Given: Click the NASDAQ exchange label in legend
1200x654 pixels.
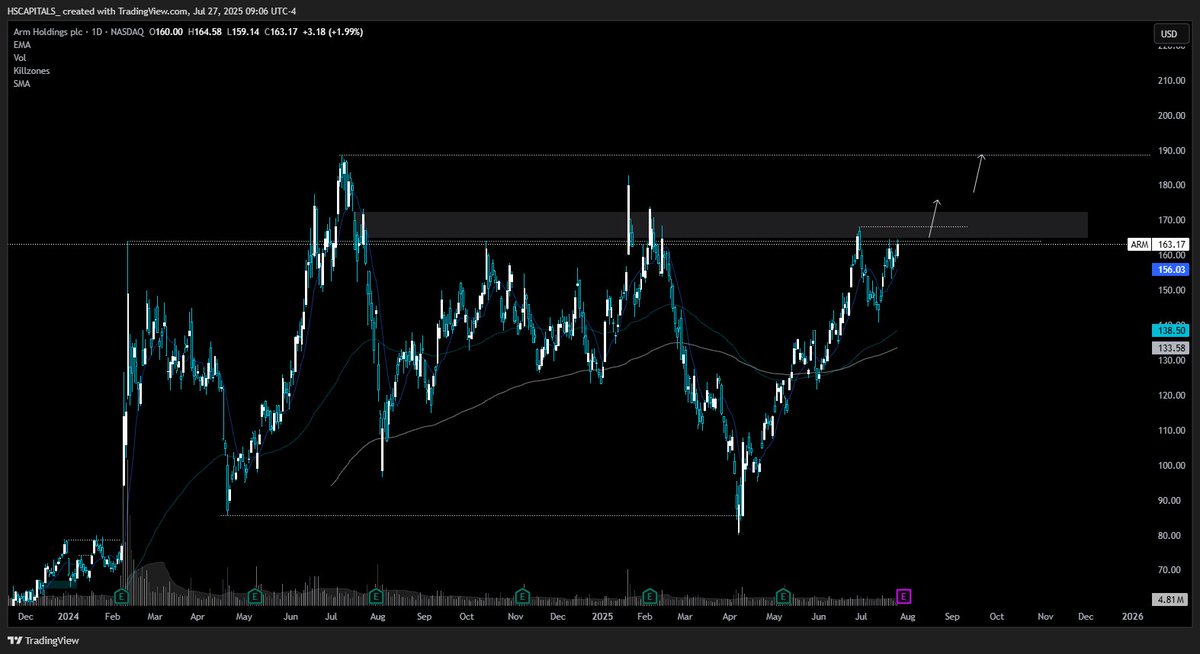Looking at the screenshot, I should tap(126, 32).
